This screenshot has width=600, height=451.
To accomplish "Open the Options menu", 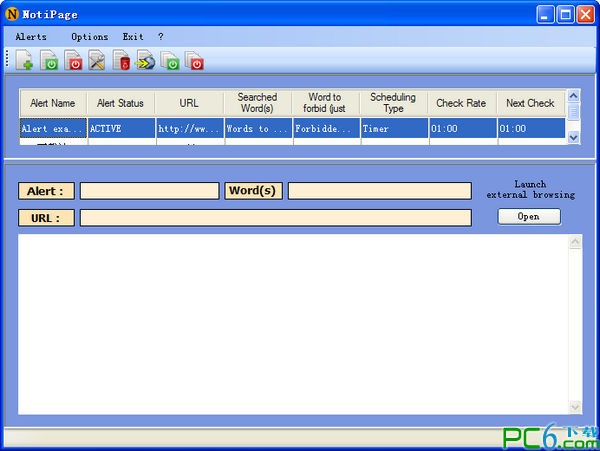I will point(90,37).
